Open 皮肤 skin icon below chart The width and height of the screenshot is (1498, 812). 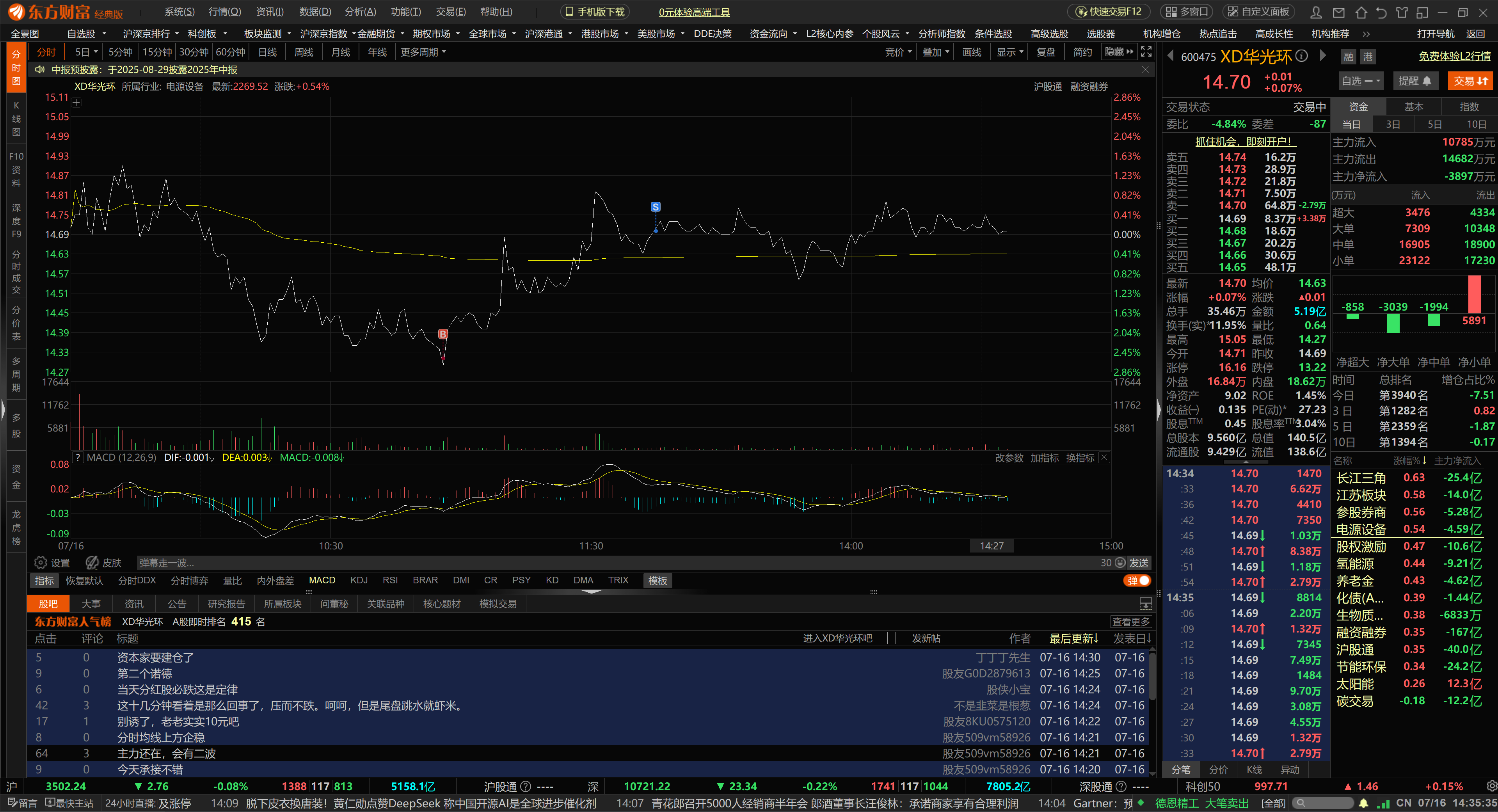click(92, 562)
